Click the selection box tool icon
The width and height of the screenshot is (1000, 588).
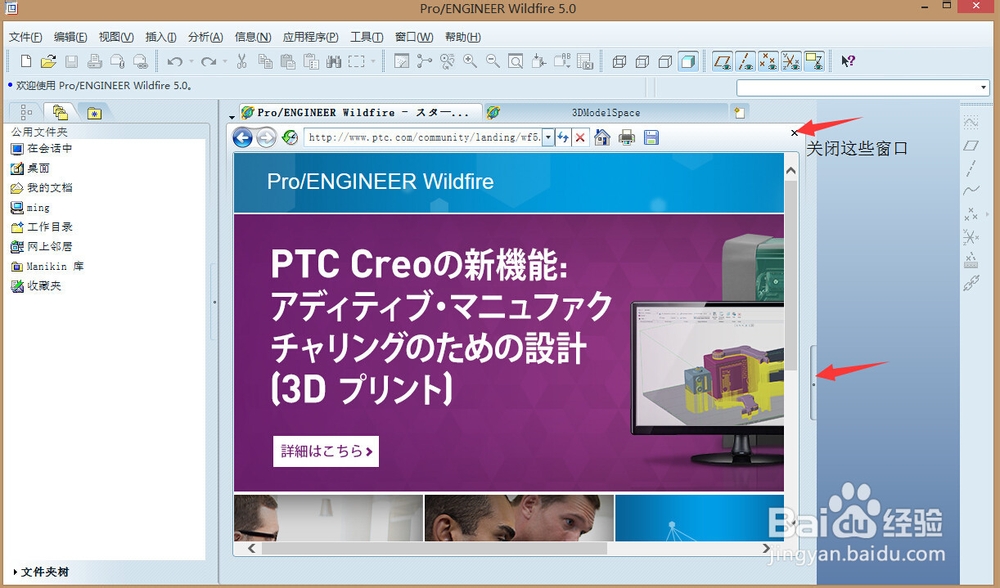click(357, 61)
